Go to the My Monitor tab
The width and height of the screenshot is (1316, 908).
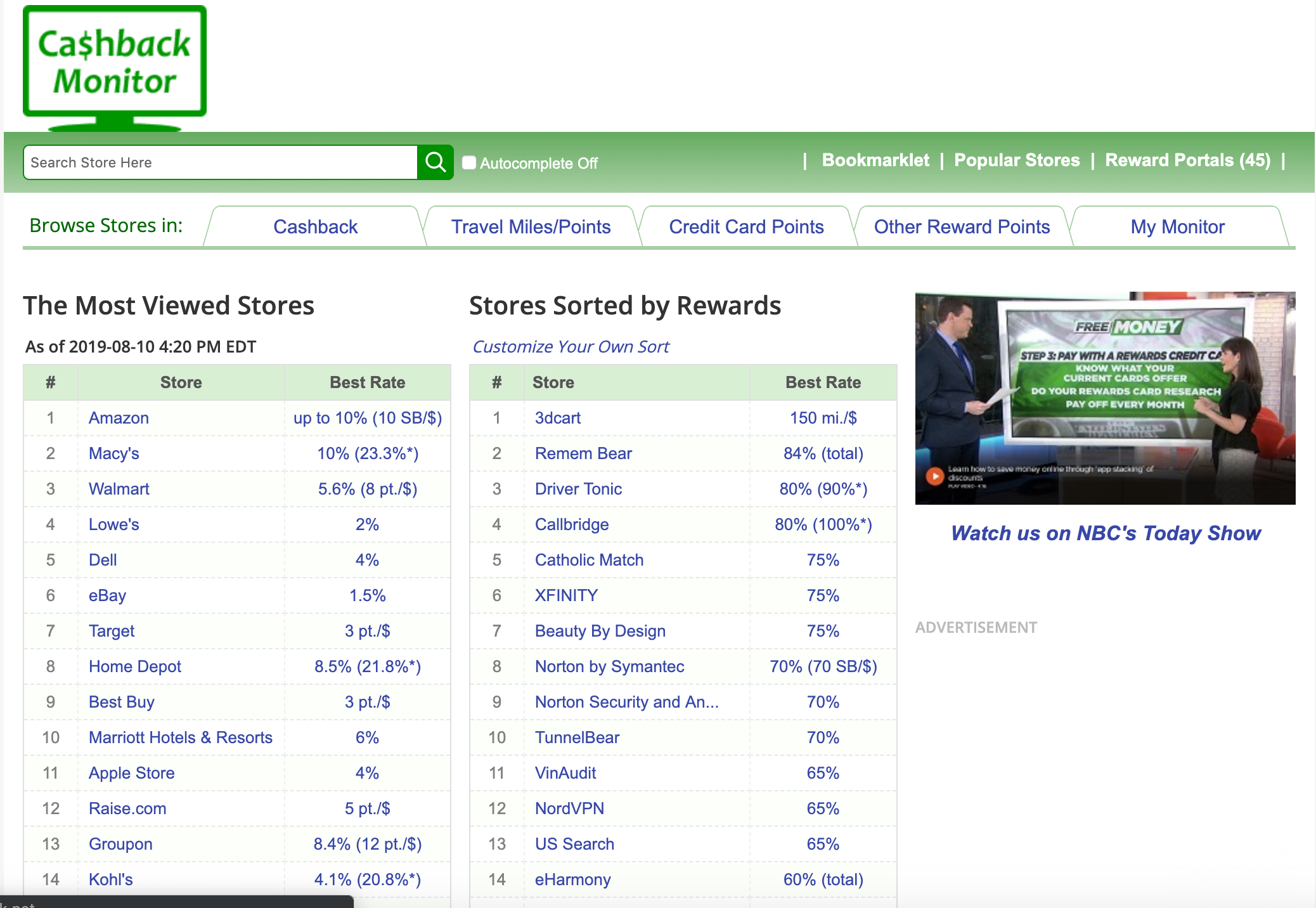(1177, 226)
